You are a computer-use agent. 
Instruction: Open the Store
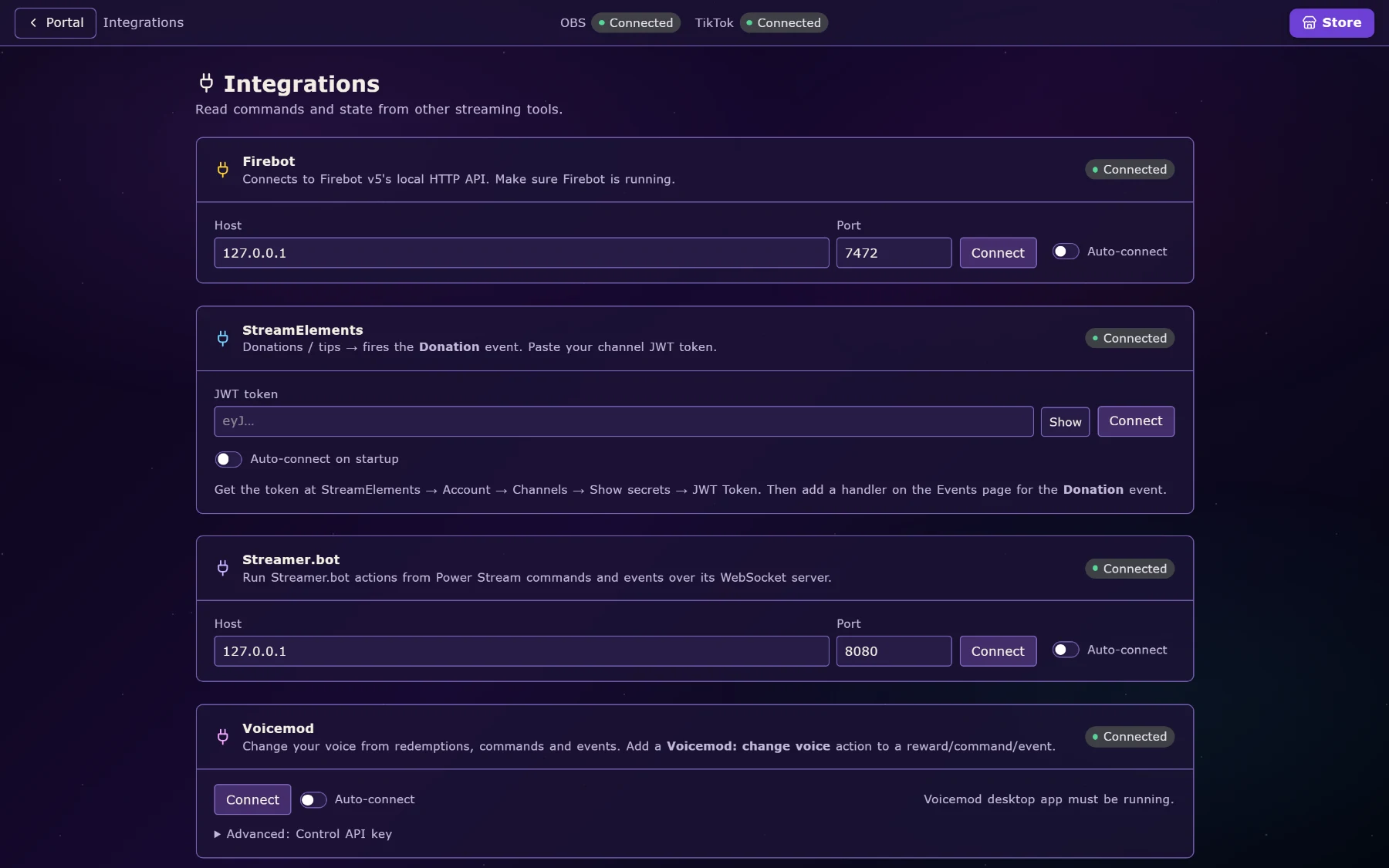point(1332,23)
